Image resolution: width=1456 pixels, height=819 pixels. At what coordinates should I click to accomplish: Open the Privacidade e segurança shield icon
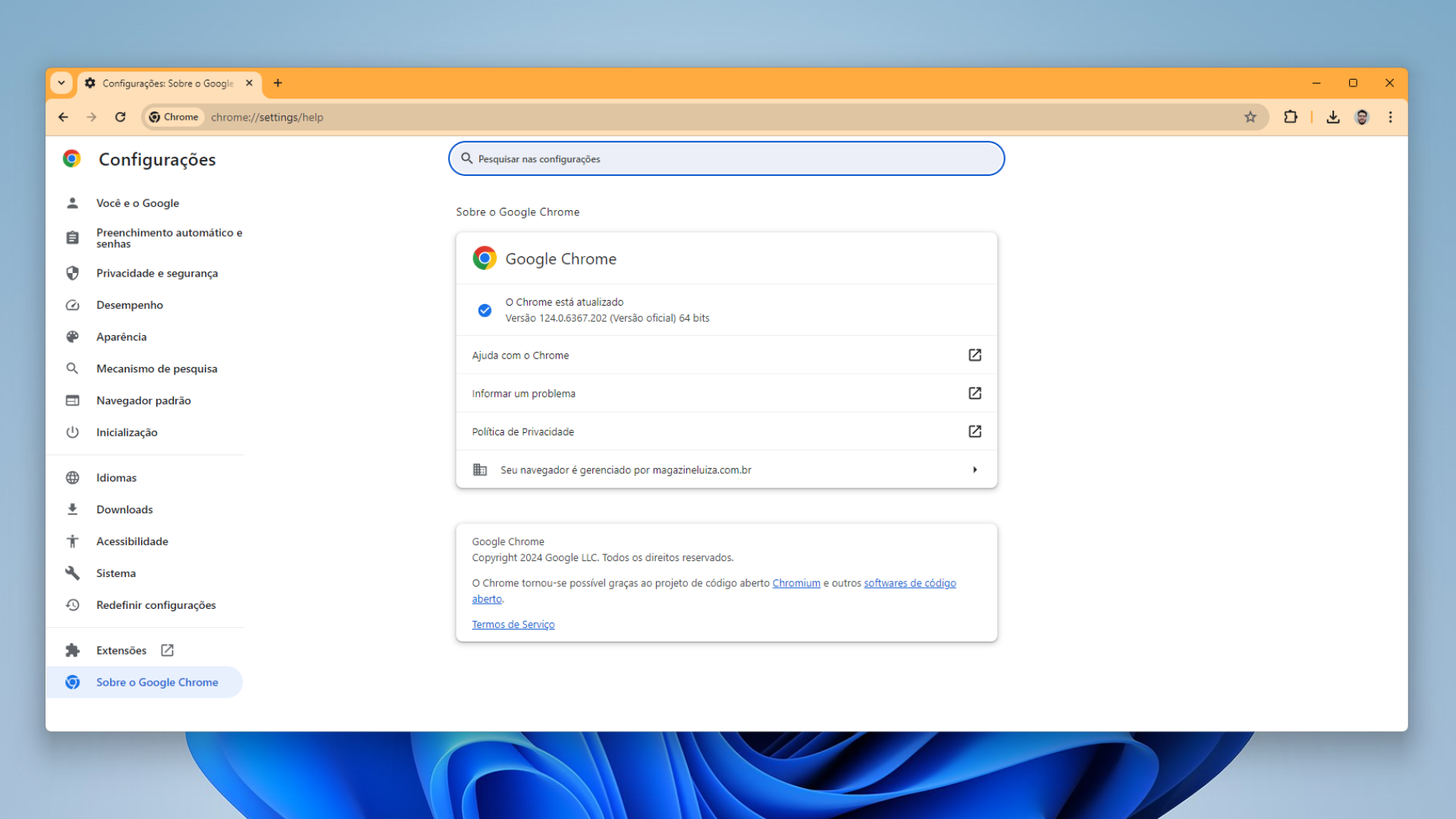tap(72, 273)
